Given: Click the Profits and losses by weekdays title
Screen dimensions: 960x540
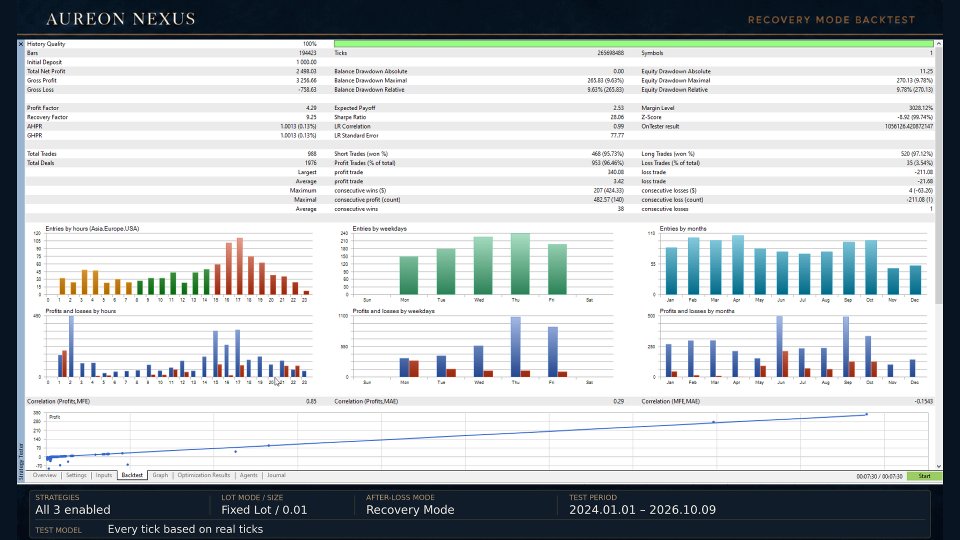Looking at the screenshot, I should pyautogui.click(x=393, y=311).
